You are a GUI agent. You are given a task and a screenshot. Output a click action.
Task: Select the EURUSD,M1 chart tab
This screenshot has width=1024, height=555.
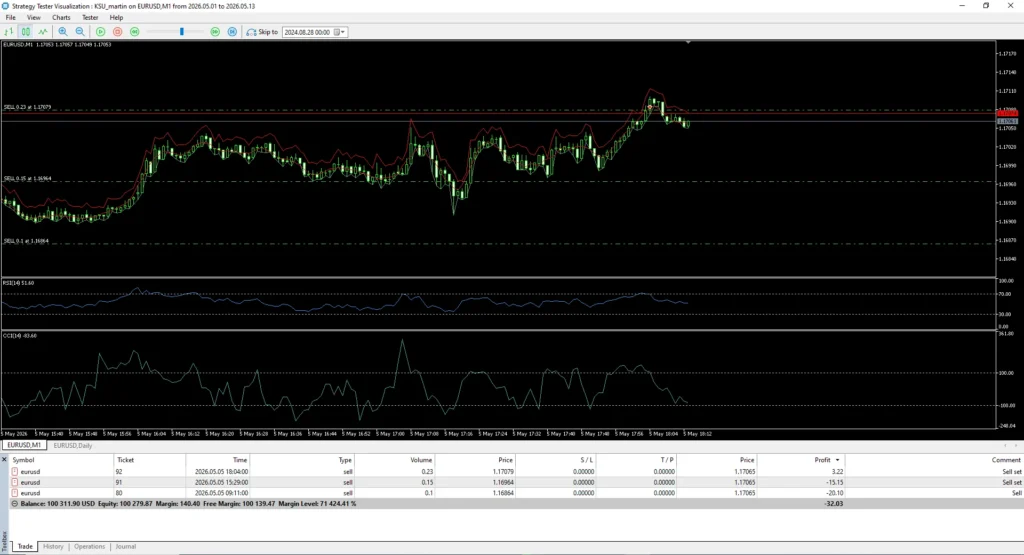(24, 445)
